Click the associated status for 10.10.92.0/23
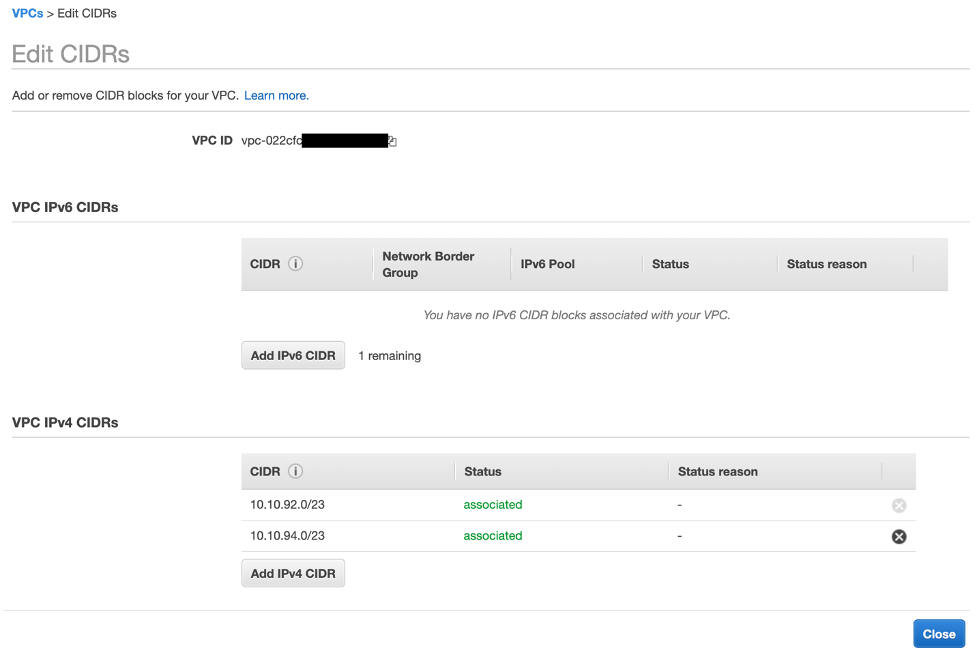 (492, 505)
